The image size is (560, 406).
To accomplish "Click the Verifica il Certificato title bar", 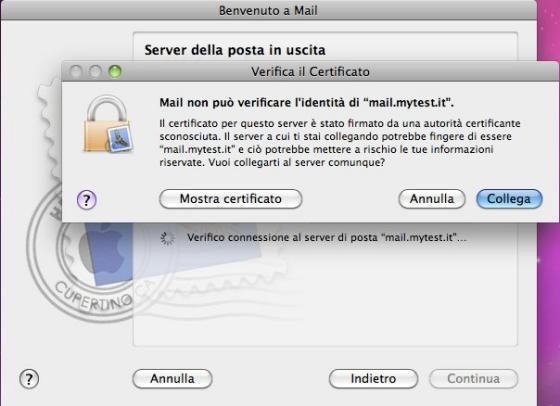I will pos(310,71).
